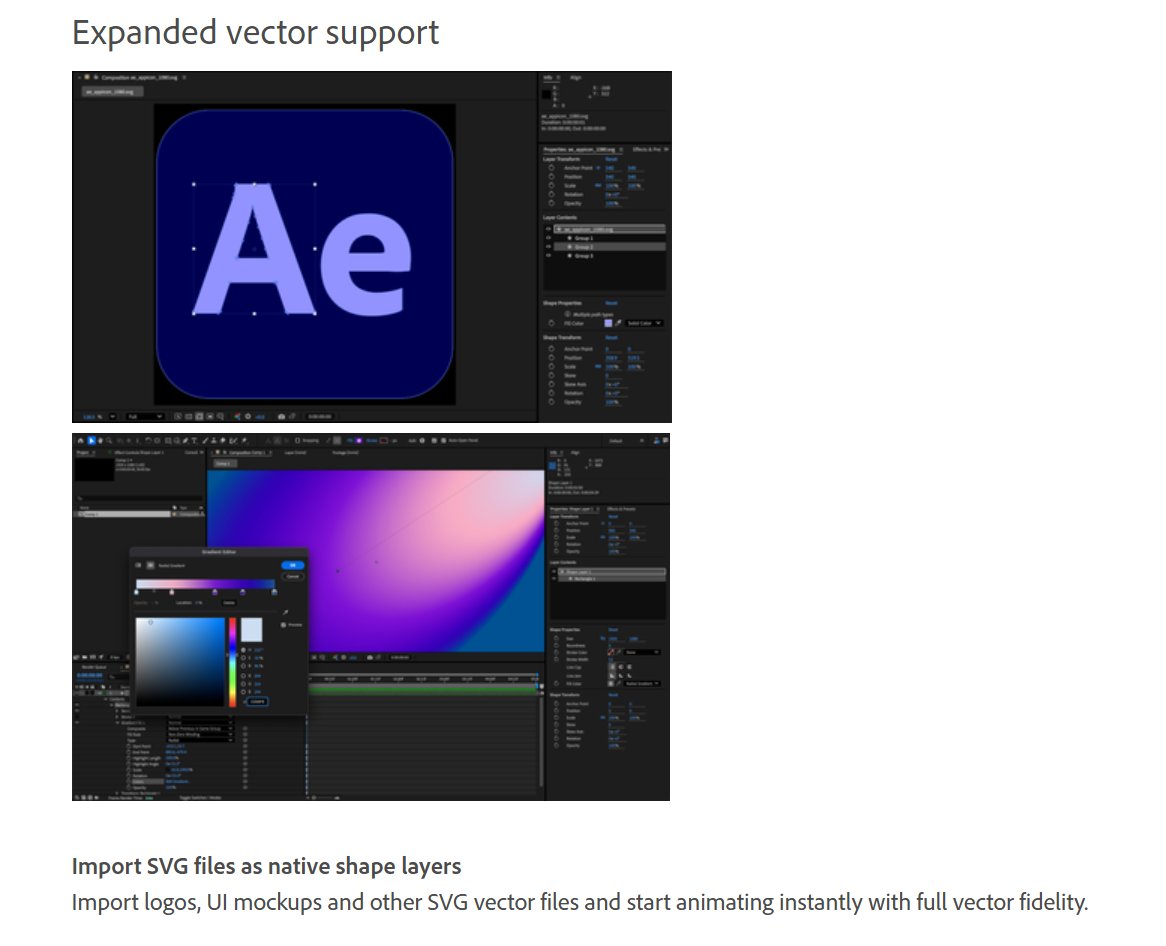The width and height of the screenshot is (1166, 946).
Task: Click the Skew Axis stopwatch in Ae logo screenshot
Action: click(x=551, y=384)
